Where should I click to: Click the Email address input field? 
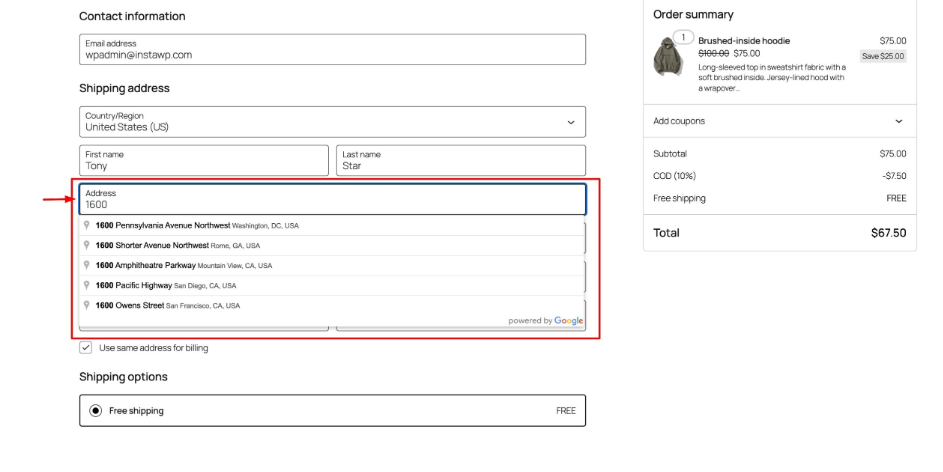pos(332,49)
